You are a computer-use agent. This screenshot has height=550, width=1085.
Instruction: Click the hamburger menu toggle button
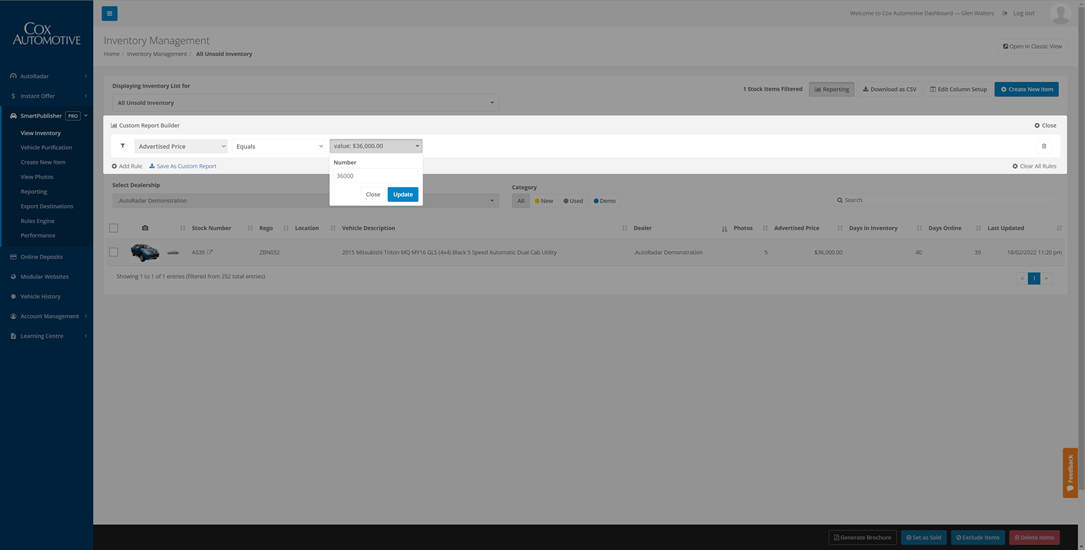point(109,13)
